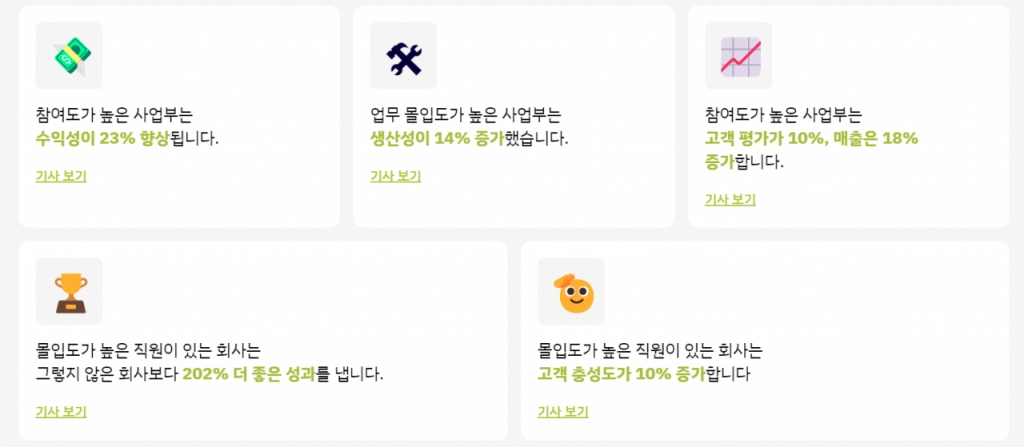Select the green 202% 더 좋은 성과 text
Image resolution: width=1024 pixels, height=447 pixels.
(249, 374)
